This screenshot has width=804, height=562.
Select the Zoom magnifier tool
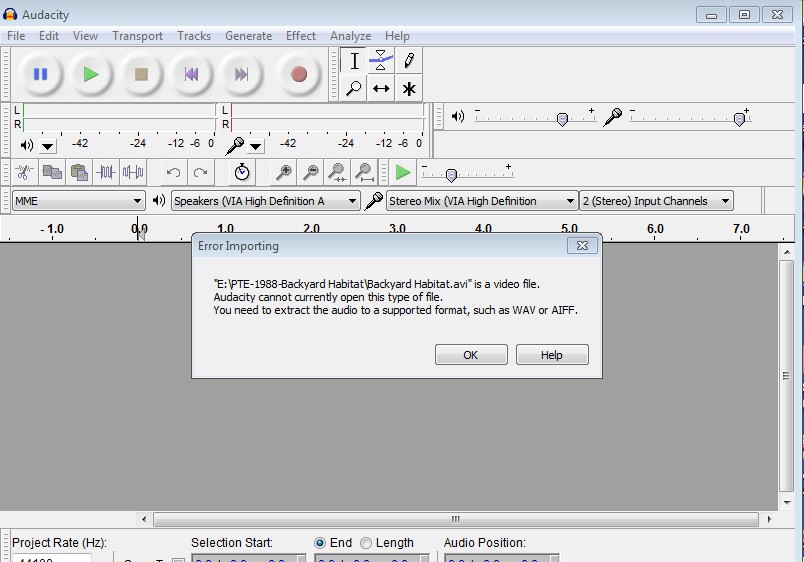pyautogui.click(x=354, y=88)
